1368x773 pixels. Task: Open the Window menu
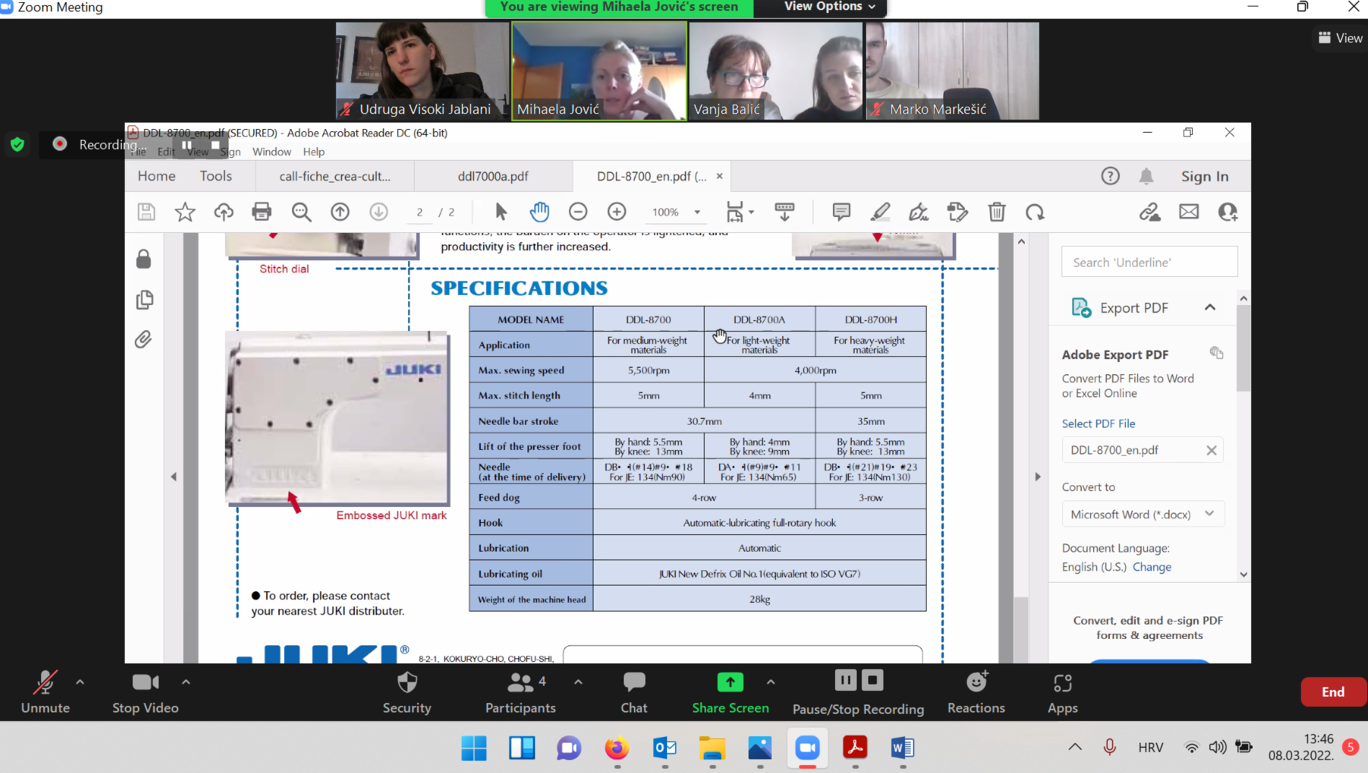(271, 152)
